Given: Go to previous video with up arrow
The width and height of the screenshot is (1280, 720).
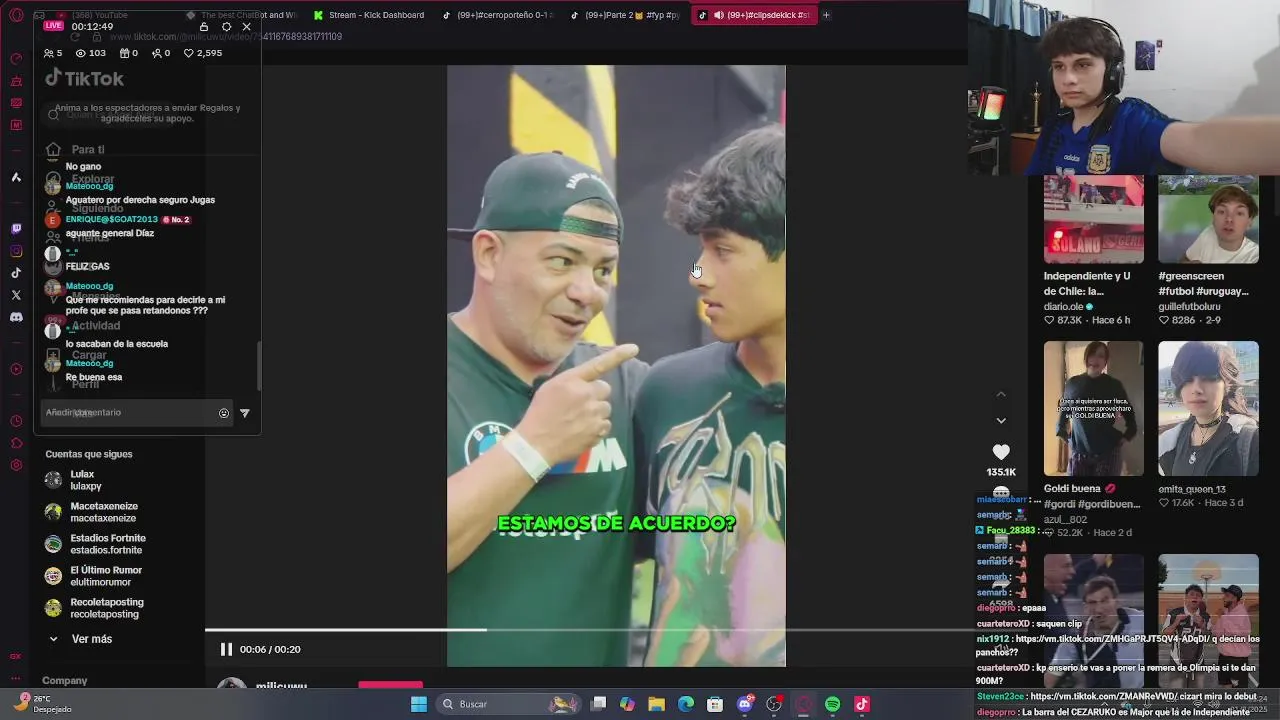Looking at the screenshot, I should click(1001, 395).
